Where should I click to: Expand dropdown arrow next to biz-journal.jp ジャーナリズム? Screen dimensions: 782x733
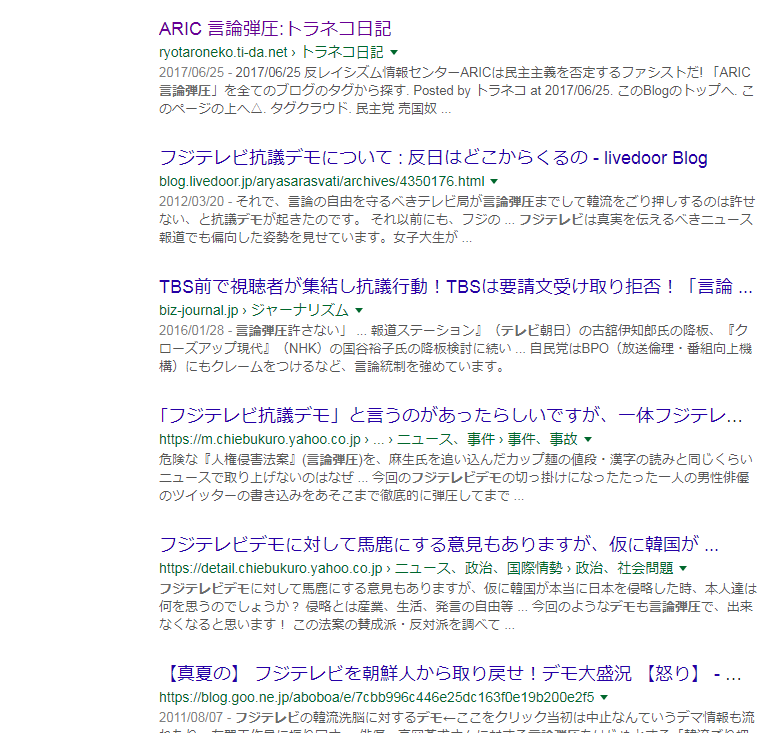coord(359,311)
